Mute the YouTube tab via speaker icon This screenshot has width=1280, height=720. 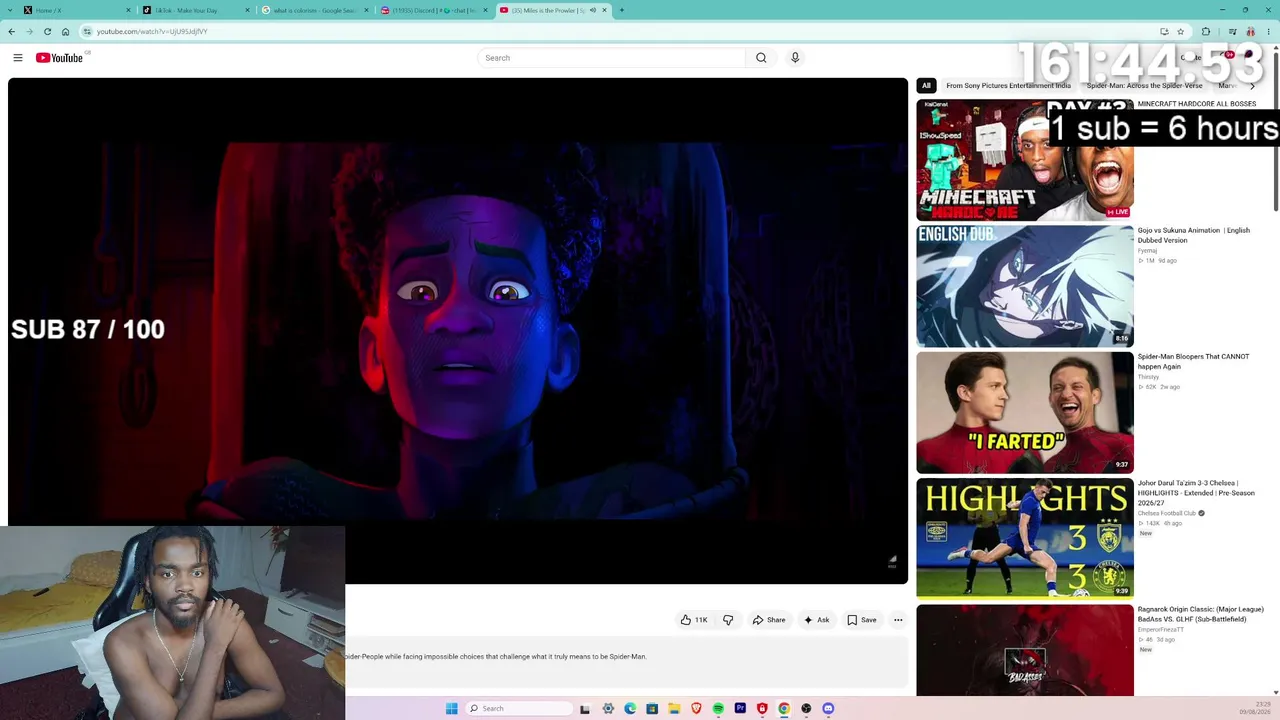click(x=592, y=10)
